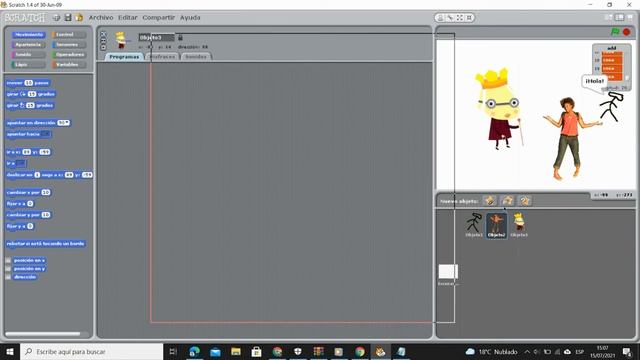
Task: Choose new sprite from file
Action: [x=507, y=200]
